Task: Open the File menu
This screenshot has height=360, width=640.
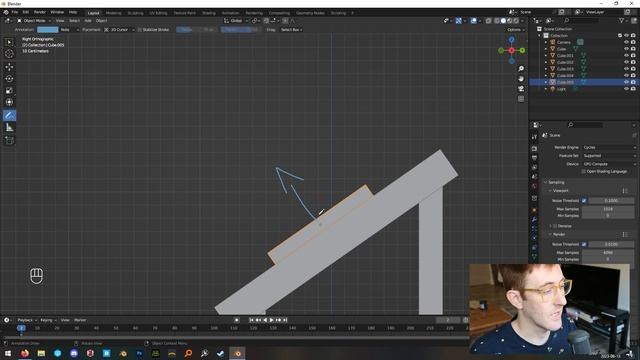Action: coord(15,12)
